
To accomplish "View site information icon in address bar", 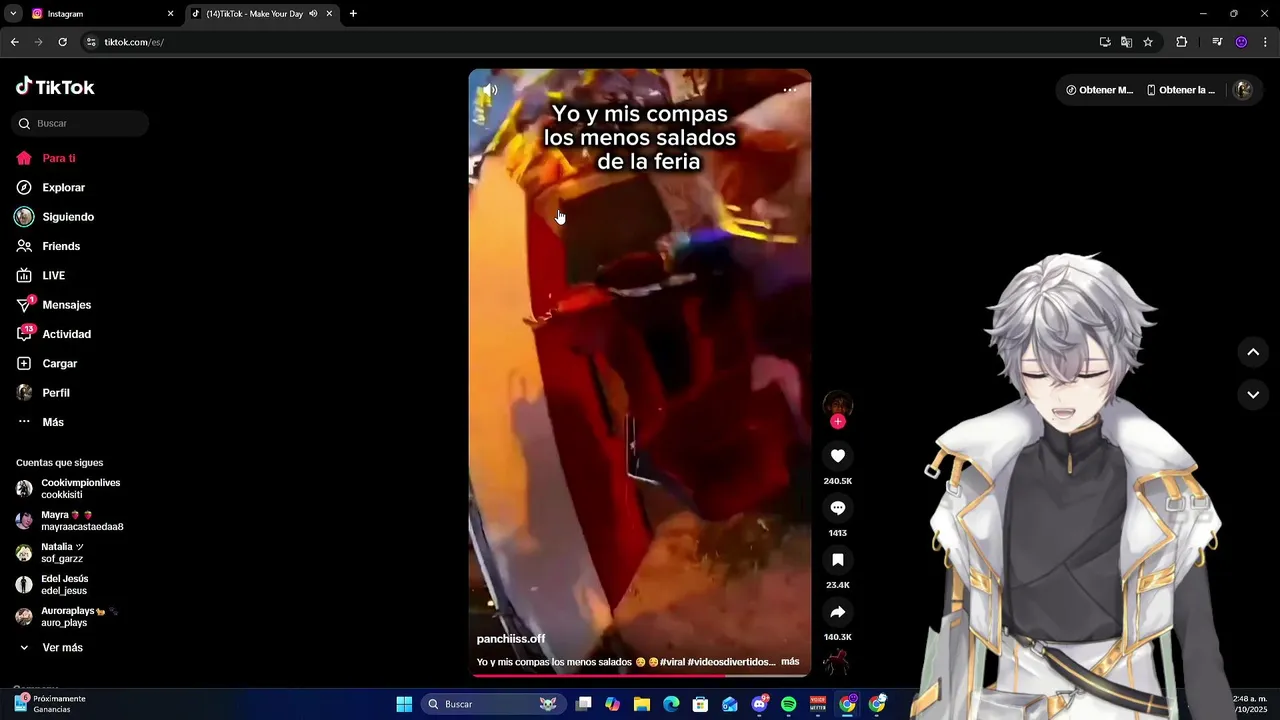I will pos(91,42).
